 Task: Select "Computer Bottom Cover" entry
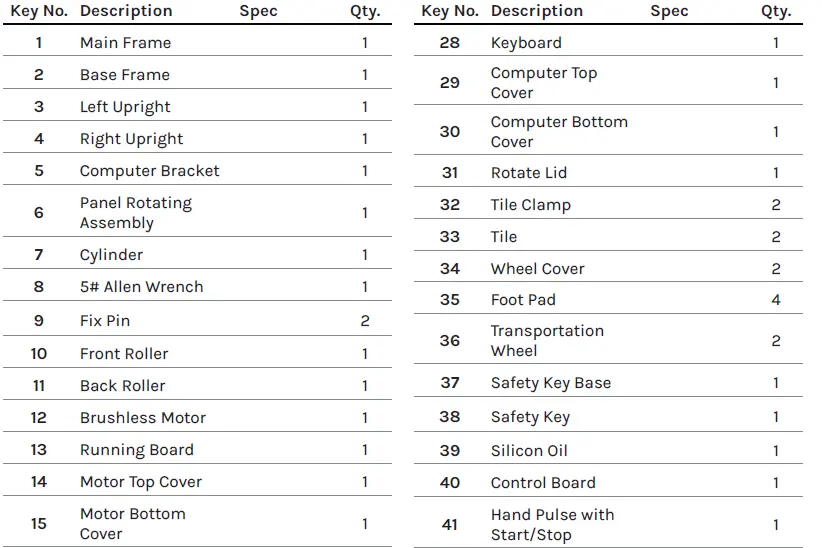[x=559, y=132]
